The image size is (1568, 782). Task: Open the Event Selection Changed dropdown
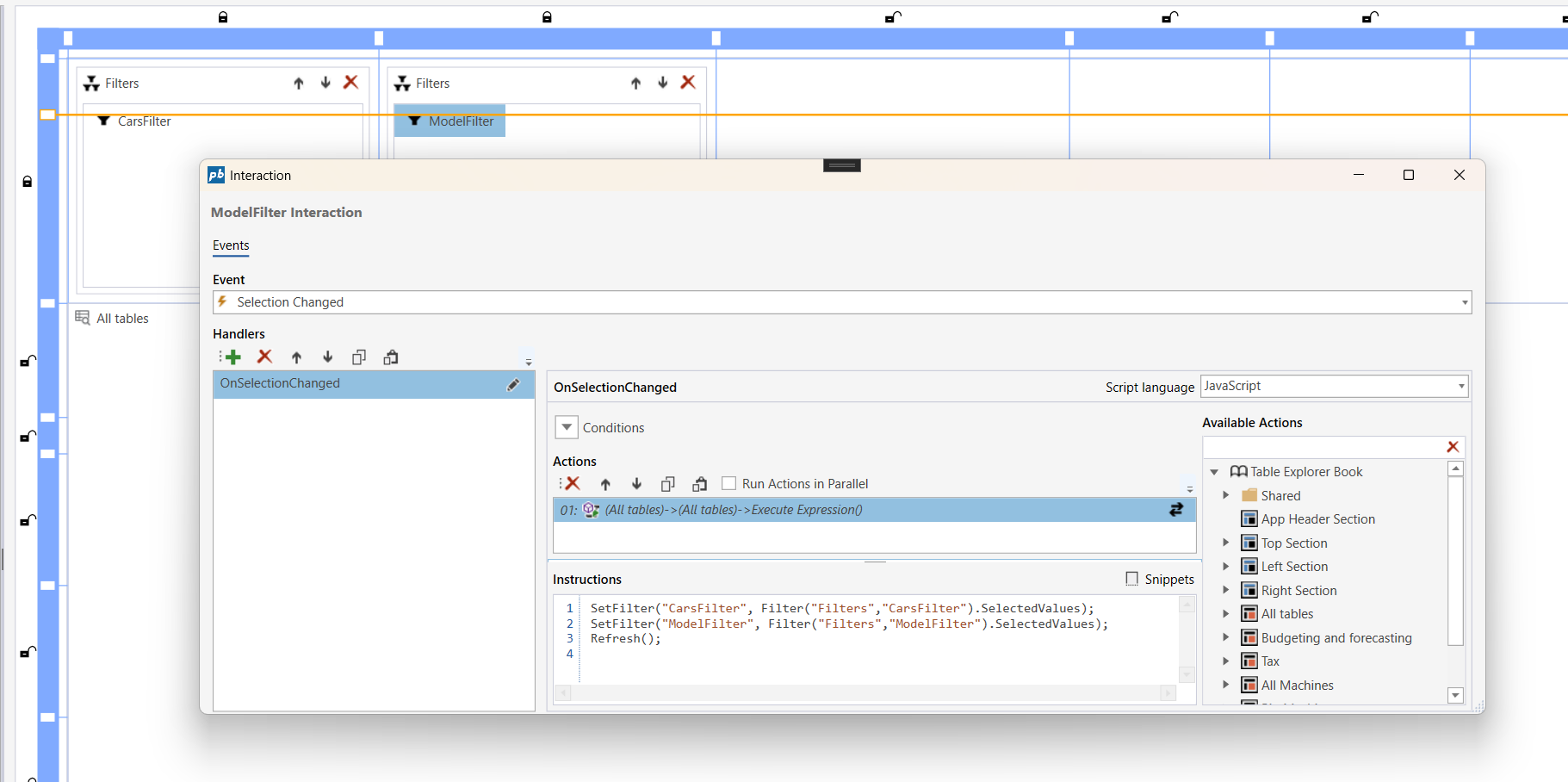tap(1464, 302)
